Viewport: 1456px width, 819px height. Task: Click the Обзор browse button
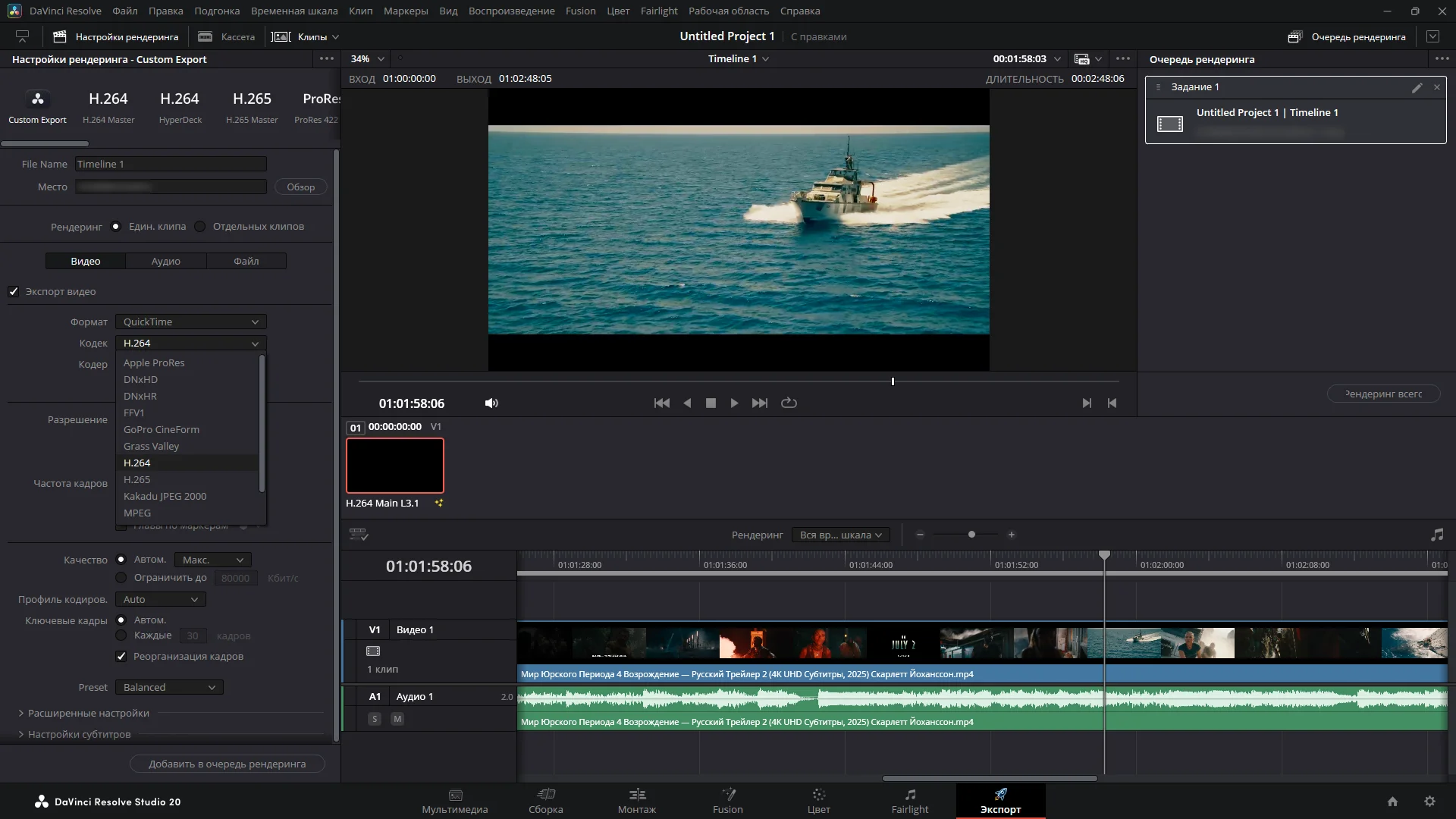[300, 187]
